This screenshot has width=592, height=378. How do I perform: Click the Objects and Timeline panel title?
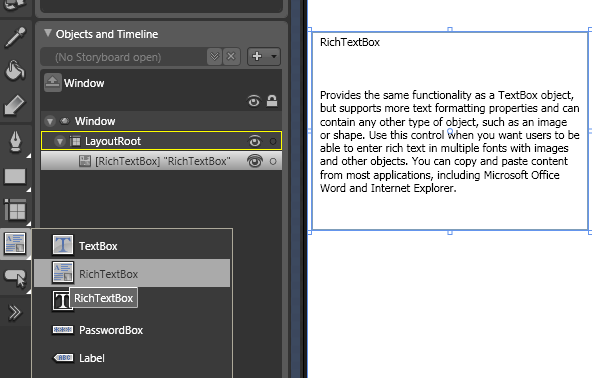tap(107, 34)
